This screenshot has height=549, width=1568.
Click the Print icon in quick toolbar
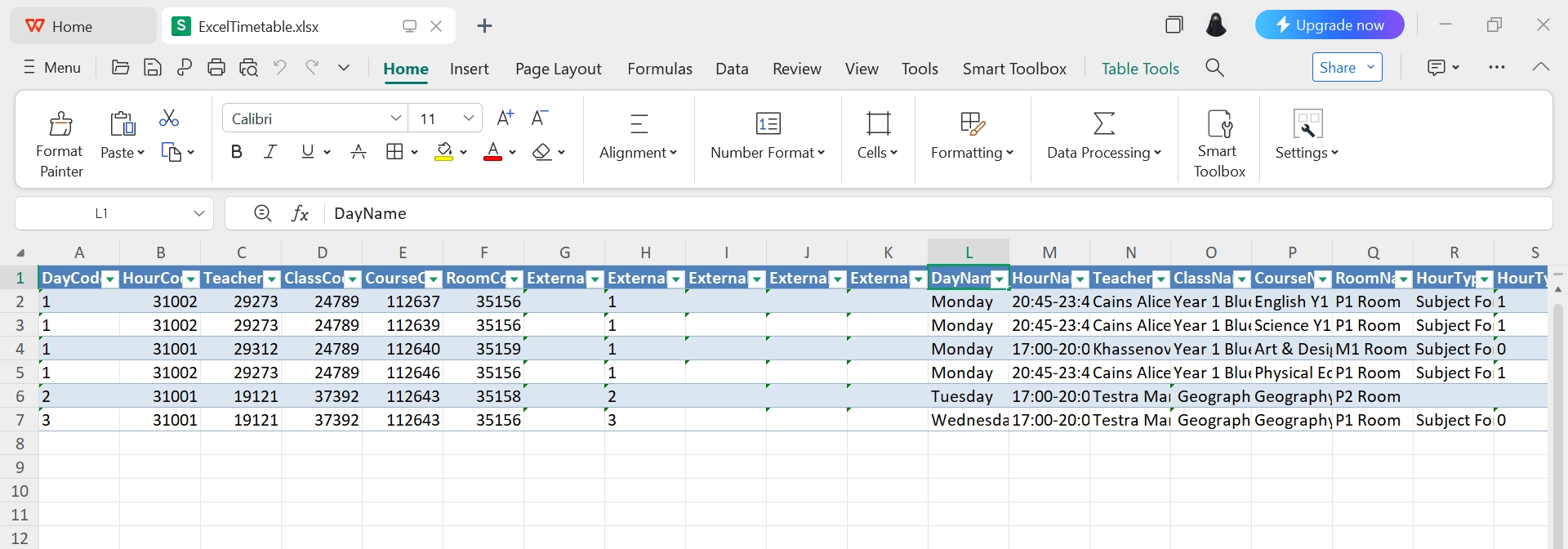(x=216, y=68)
